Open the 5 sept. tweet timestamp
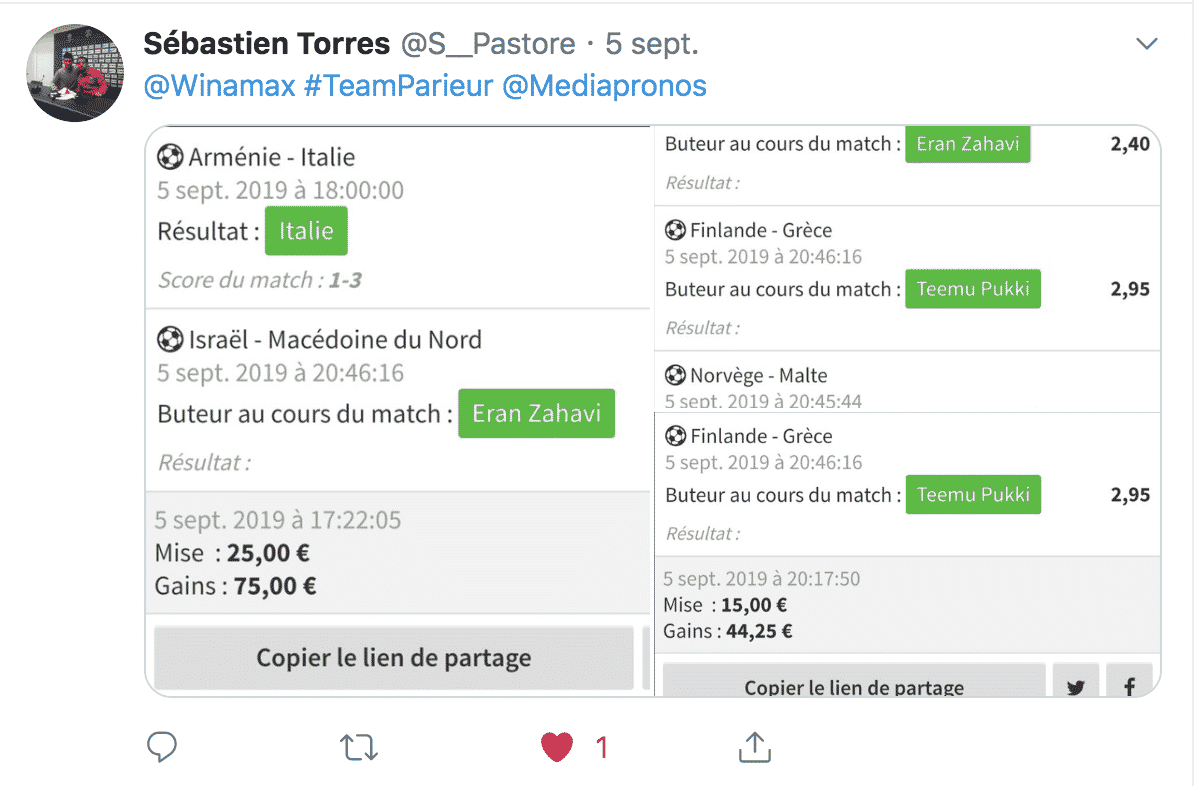The width and height of the screenshot is (1194, 786). pos(652,44)
